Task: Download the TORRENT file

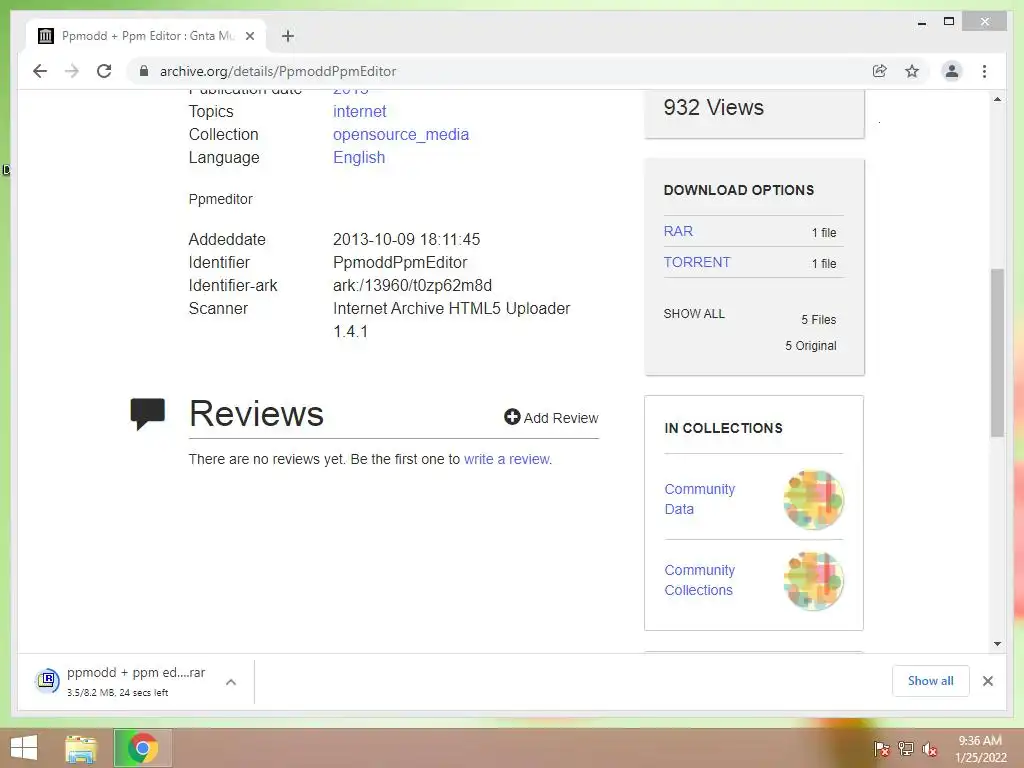Action: point(697,262)
